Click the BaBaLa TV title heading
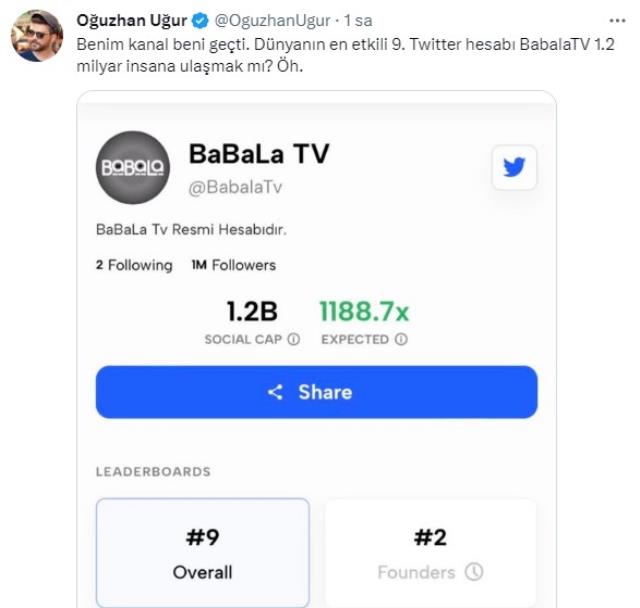 tap(259, 154)
